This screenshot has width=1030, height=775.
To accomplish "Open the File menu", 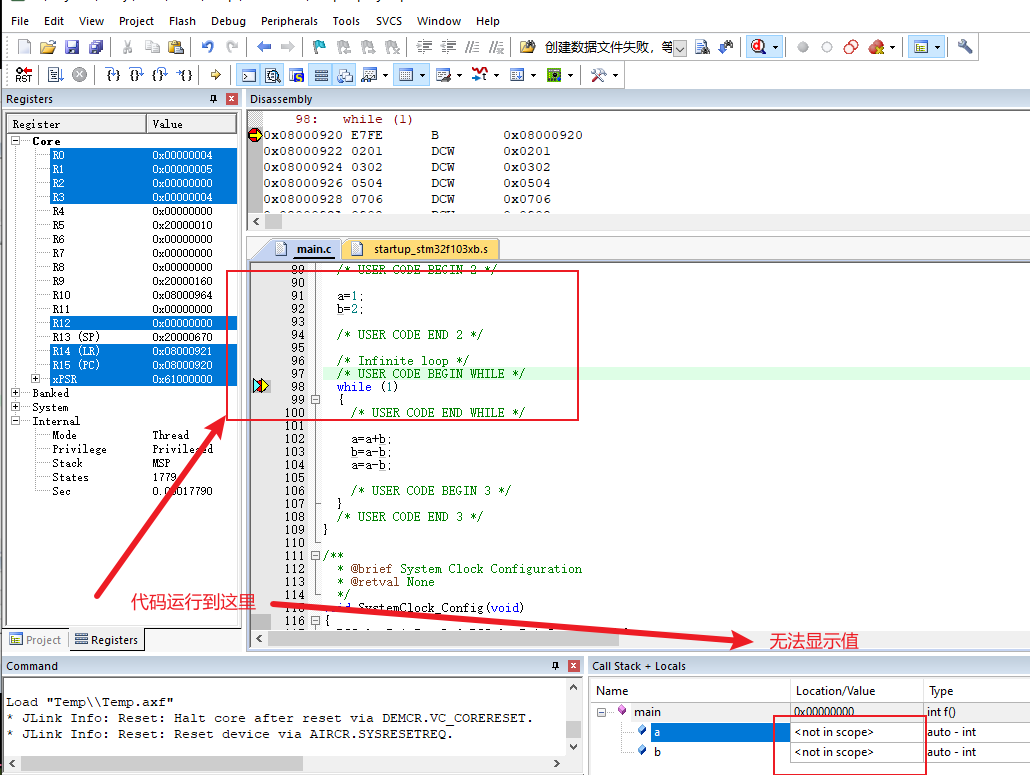I will 20,21.
